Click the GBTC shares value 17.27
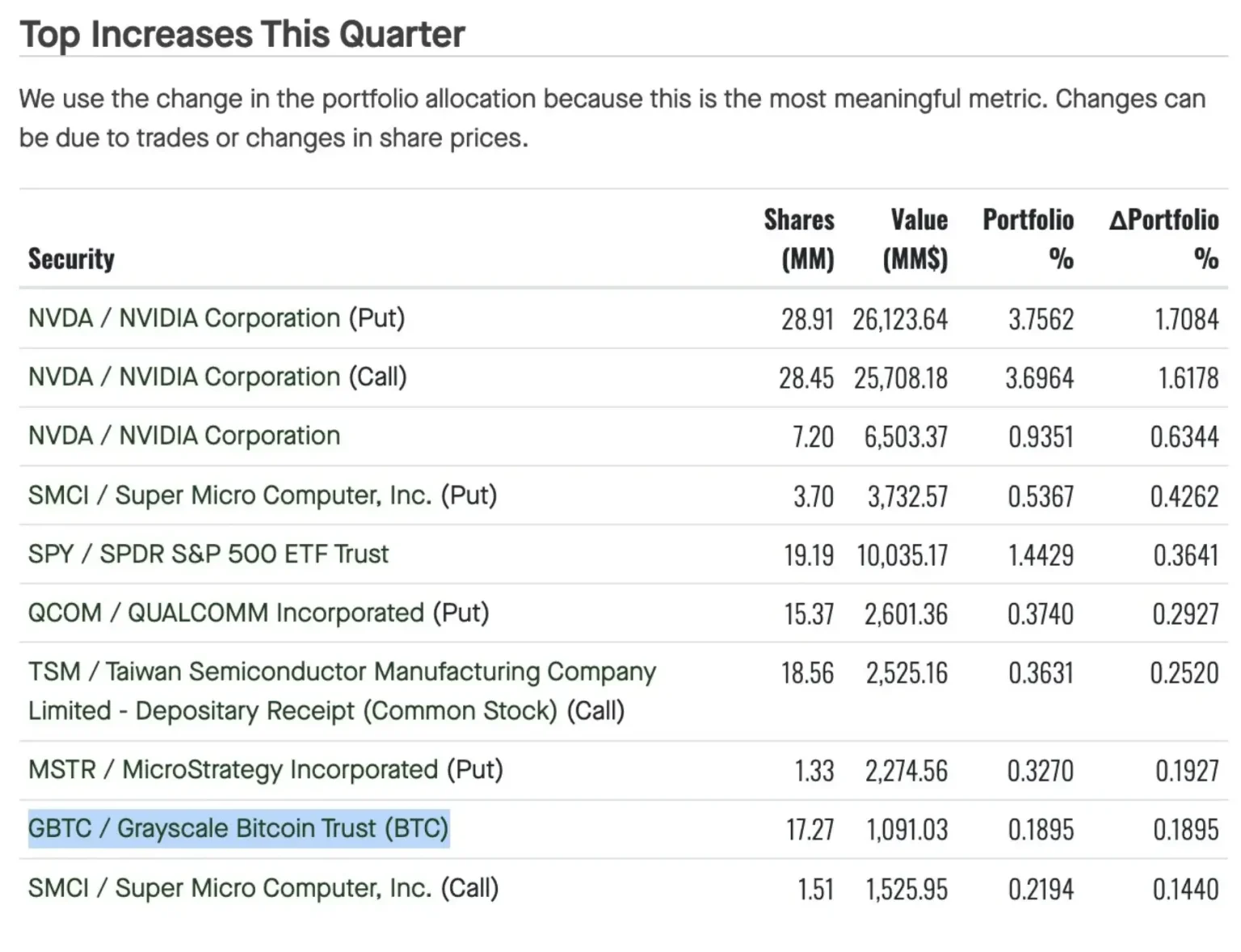This screenshot has width=1241, height=952. tap(810, 830)
